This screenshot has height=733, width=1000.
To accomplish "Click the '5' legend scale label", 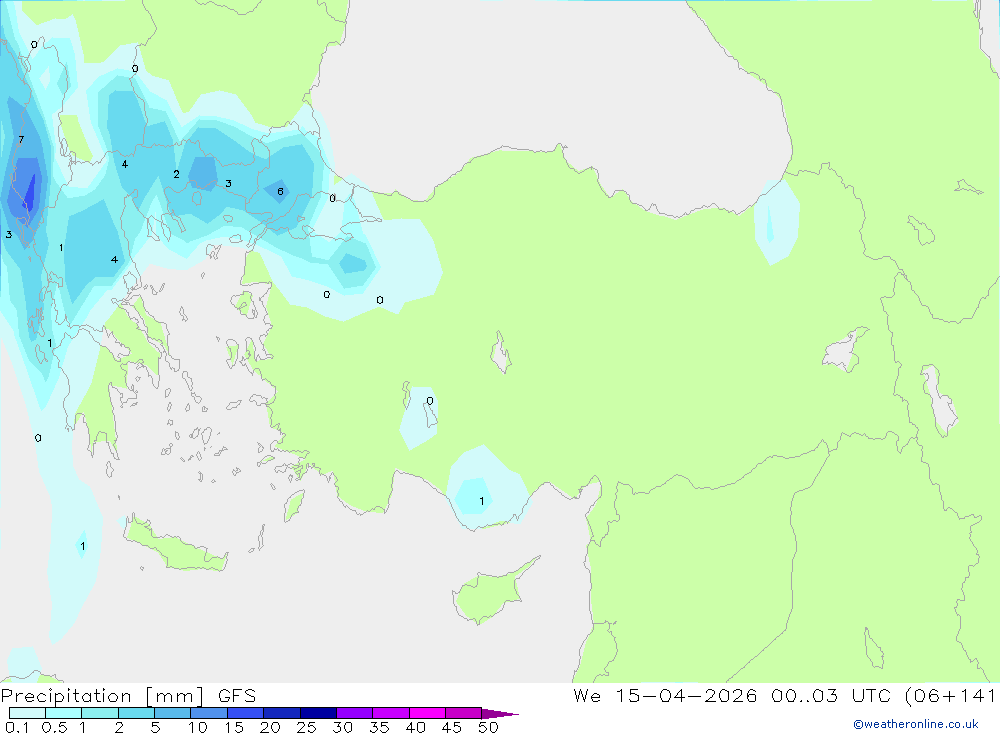I will tap(155, 727).
